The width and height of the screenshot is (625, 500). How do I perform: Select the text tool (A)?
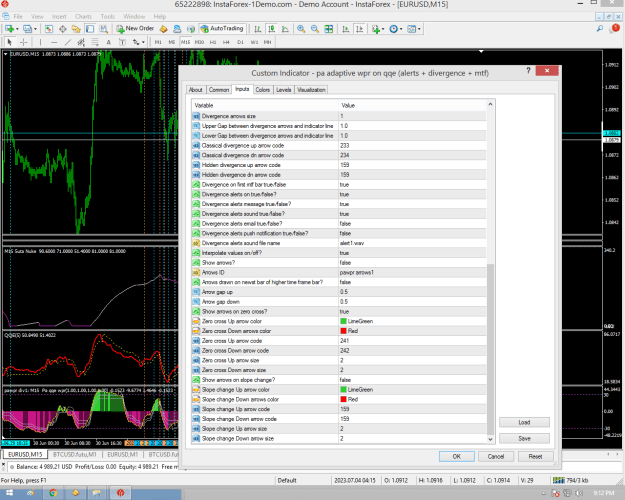[108, 42]
